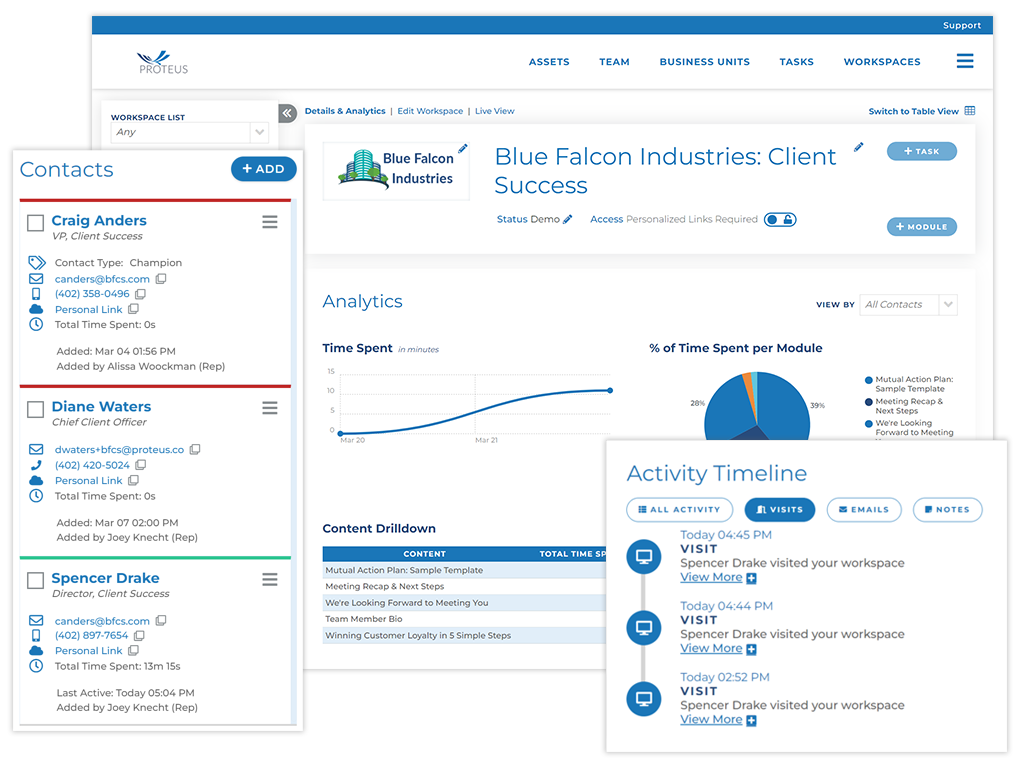
Task: Expand the 02:52 PM visit plus icon
Action: (751, 721)
